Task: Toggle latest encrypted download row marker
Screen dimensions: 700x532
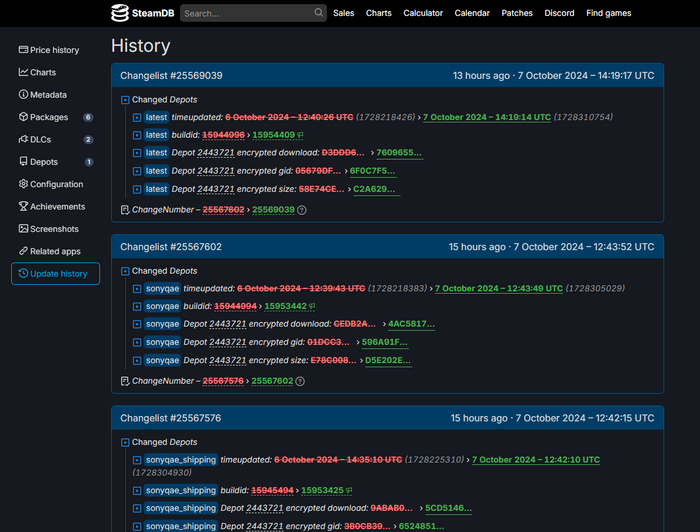Action: coord(137,153)
